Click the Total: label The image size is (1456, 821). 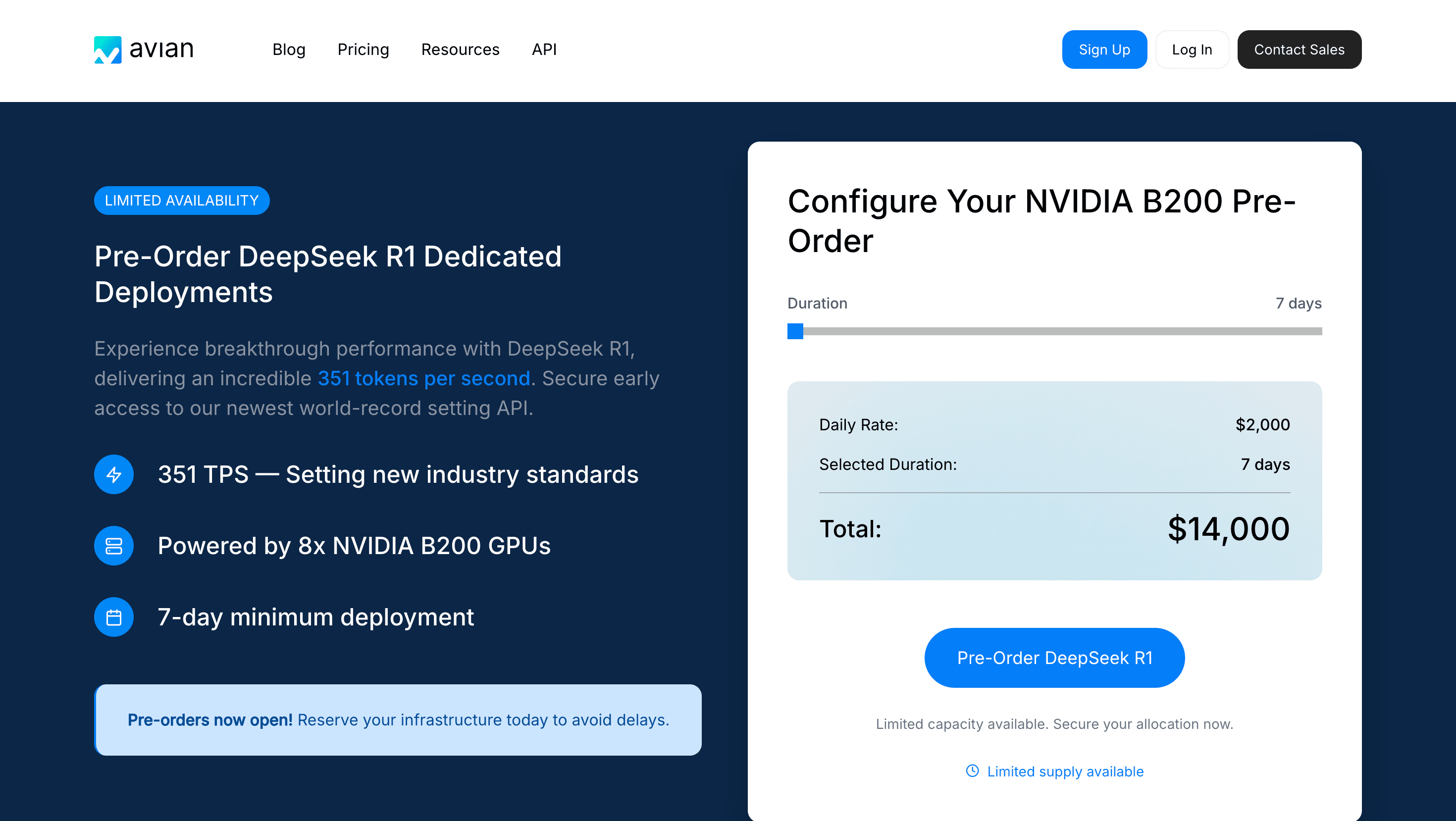[851, 529]
